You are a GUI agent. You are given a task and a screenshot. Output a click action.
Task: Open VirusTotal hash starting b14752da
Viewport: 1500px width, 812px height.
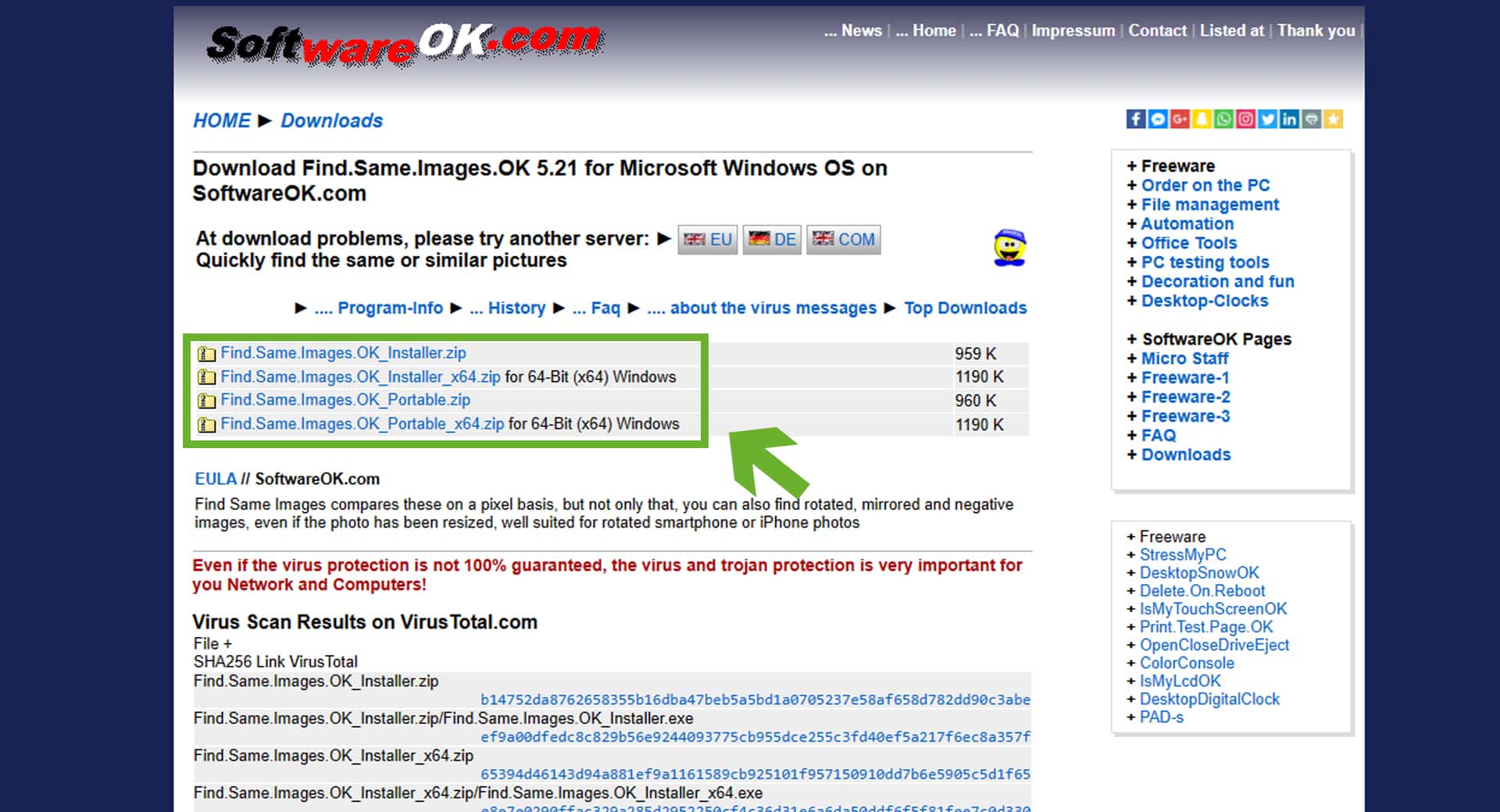755,700
